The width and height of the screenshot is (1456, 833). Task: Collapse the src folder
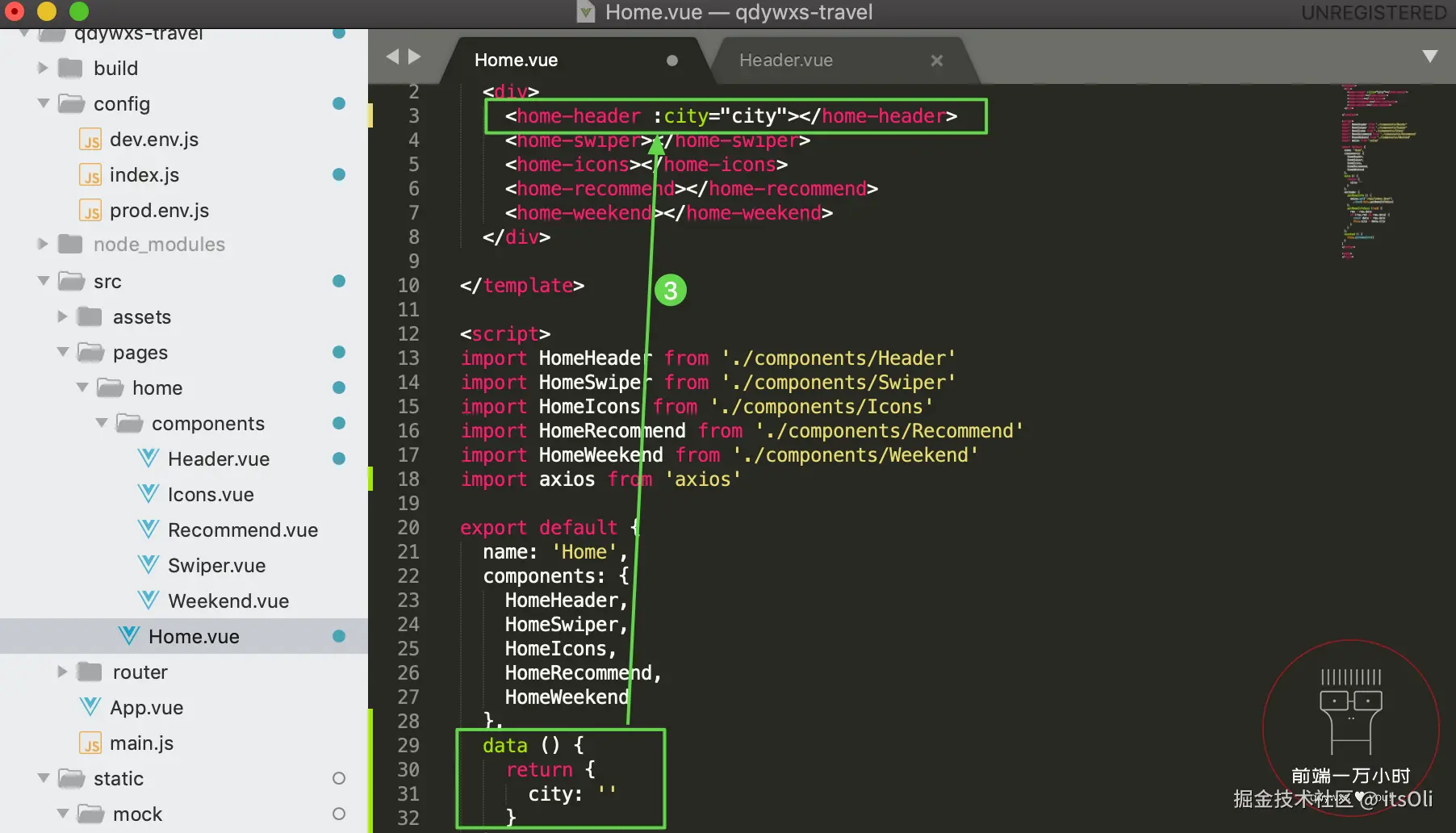point(44,281)
